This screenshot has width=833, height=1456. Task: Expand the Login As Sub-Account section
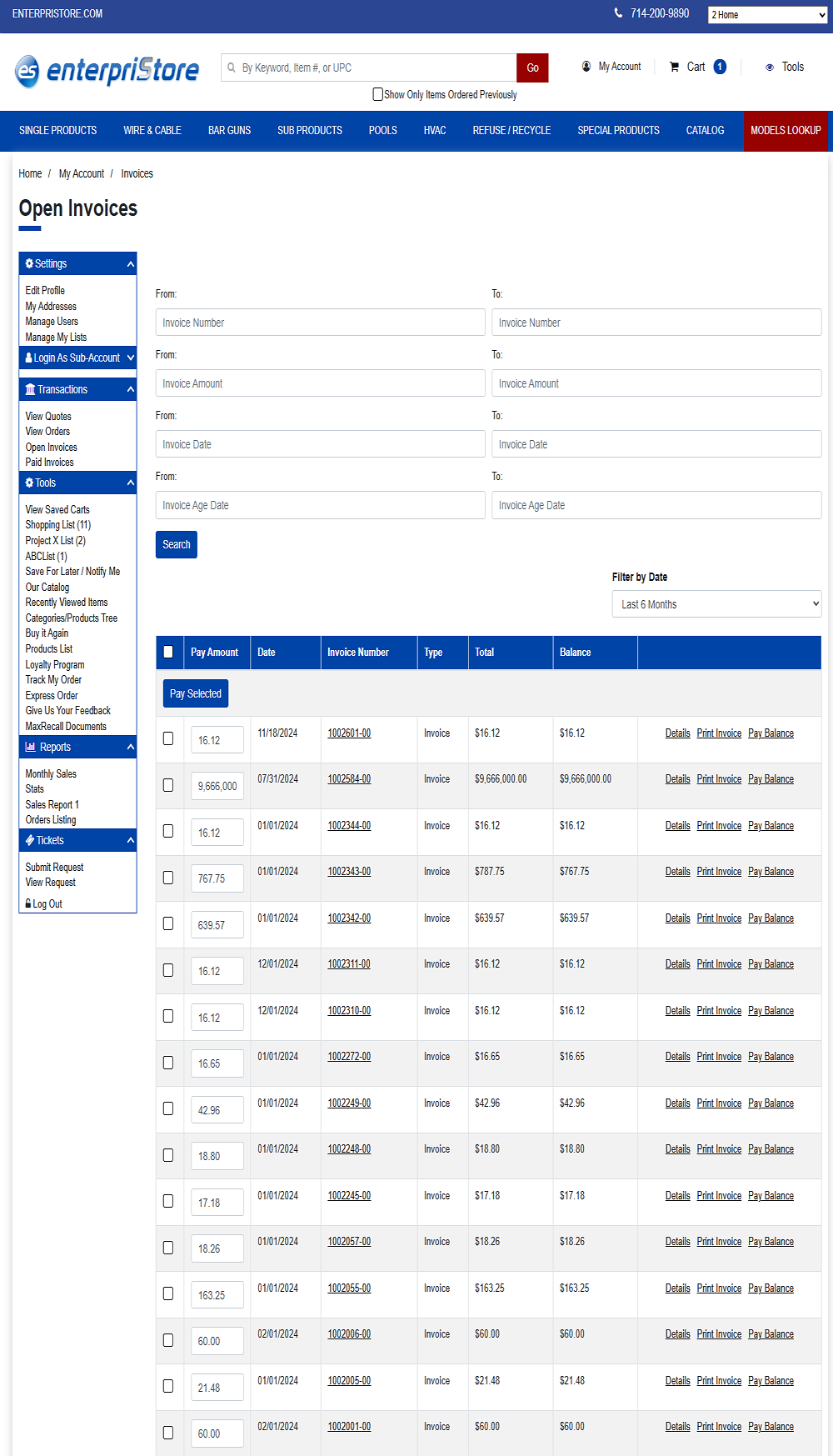[131, 358]
